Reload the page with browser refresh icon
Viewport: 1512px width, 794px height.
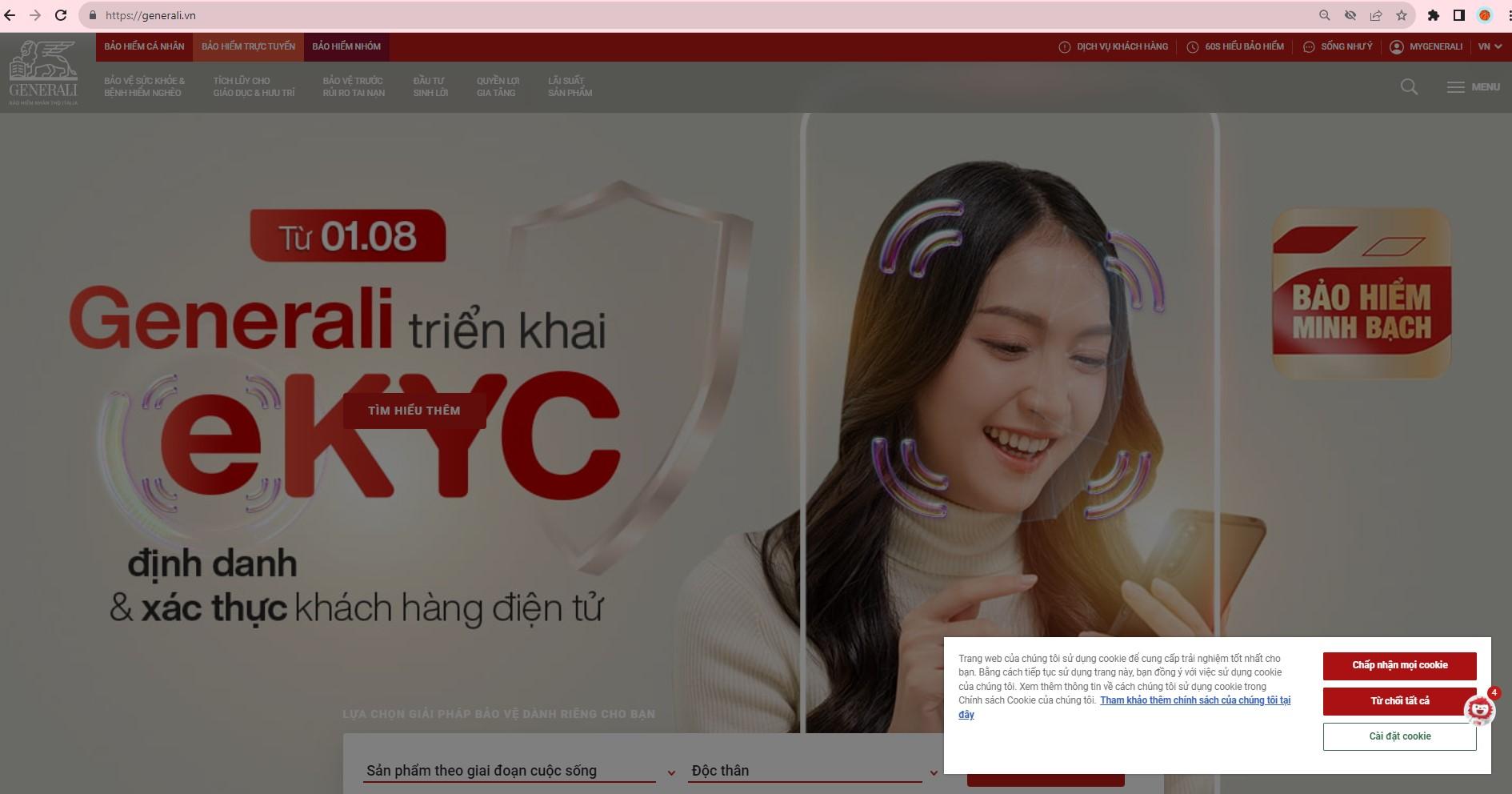click(60, 15)
